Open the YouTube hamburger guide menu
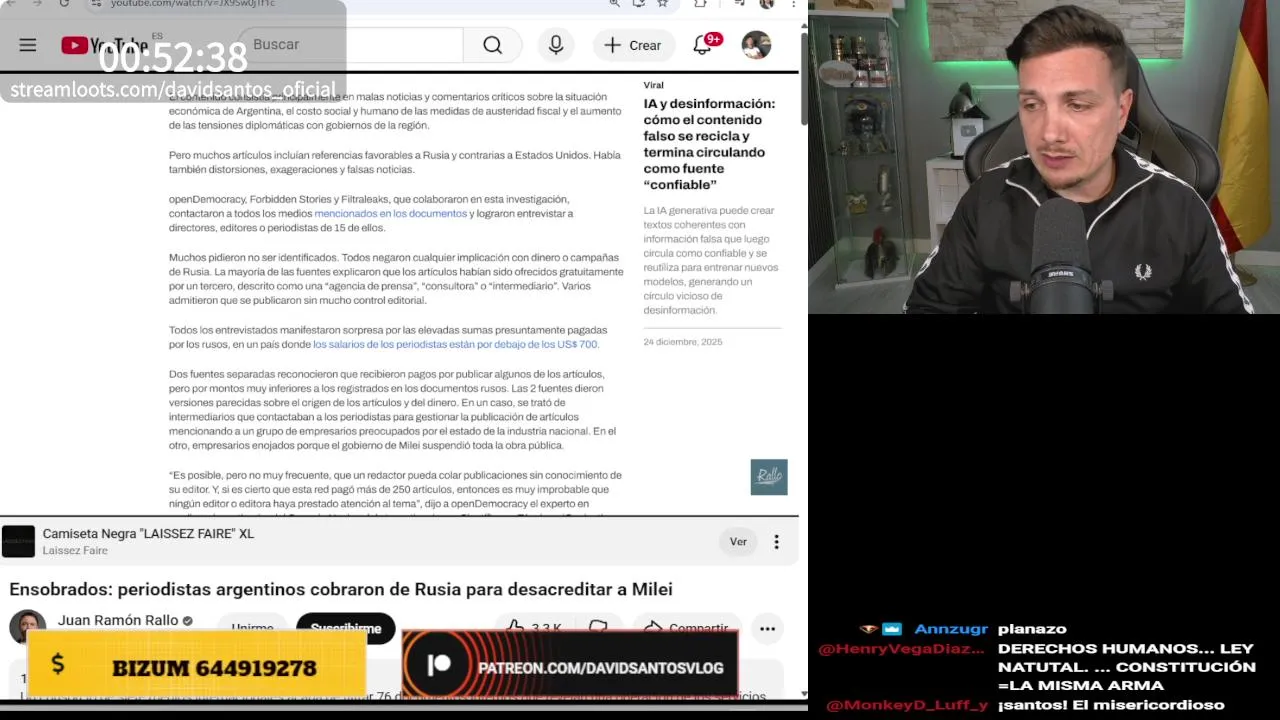The width and height of the screenshot is (1280, 720). (28, 45)
